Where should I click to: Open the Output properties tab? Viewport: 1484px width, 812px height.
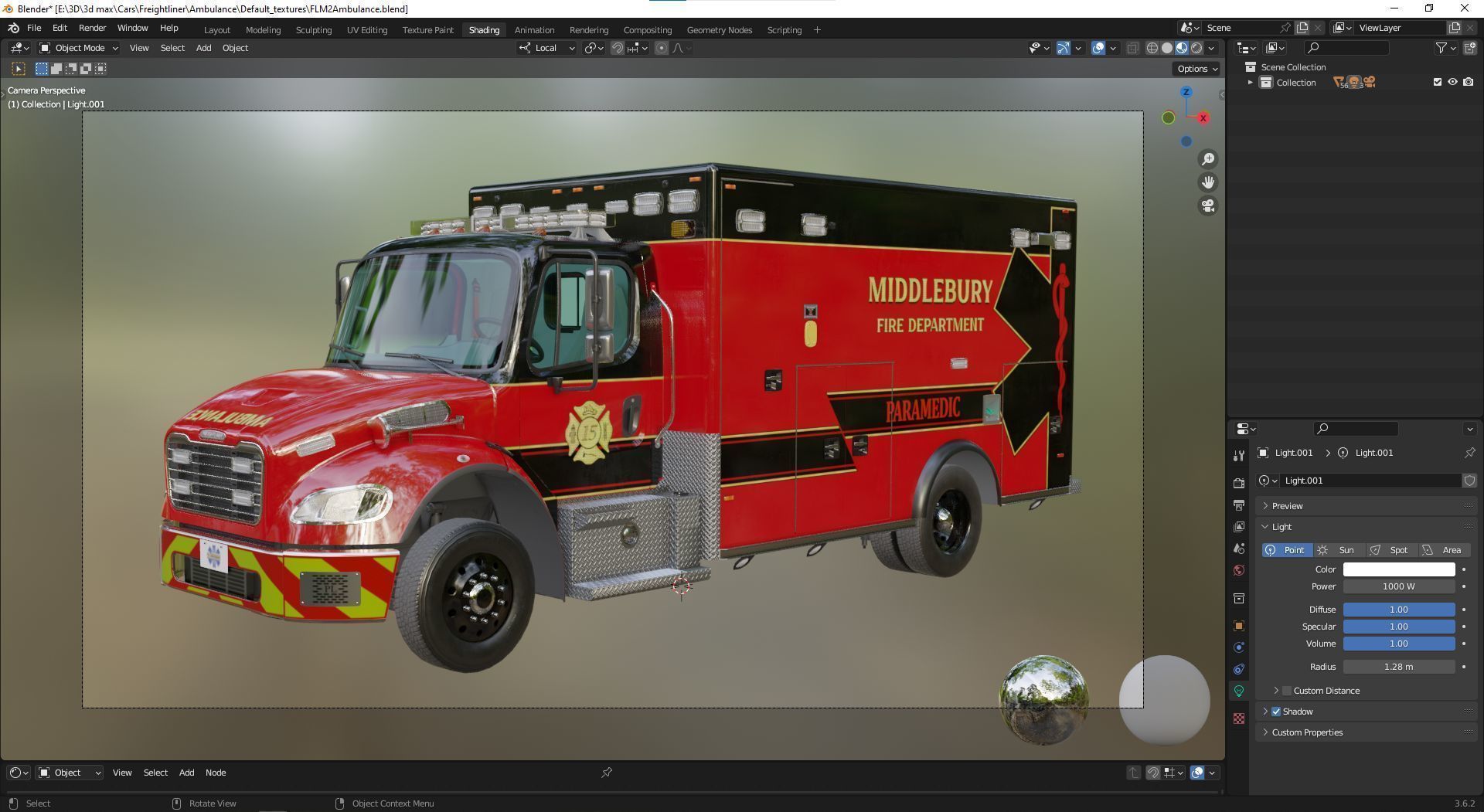pyautogui.click(x=1239, y=505)
